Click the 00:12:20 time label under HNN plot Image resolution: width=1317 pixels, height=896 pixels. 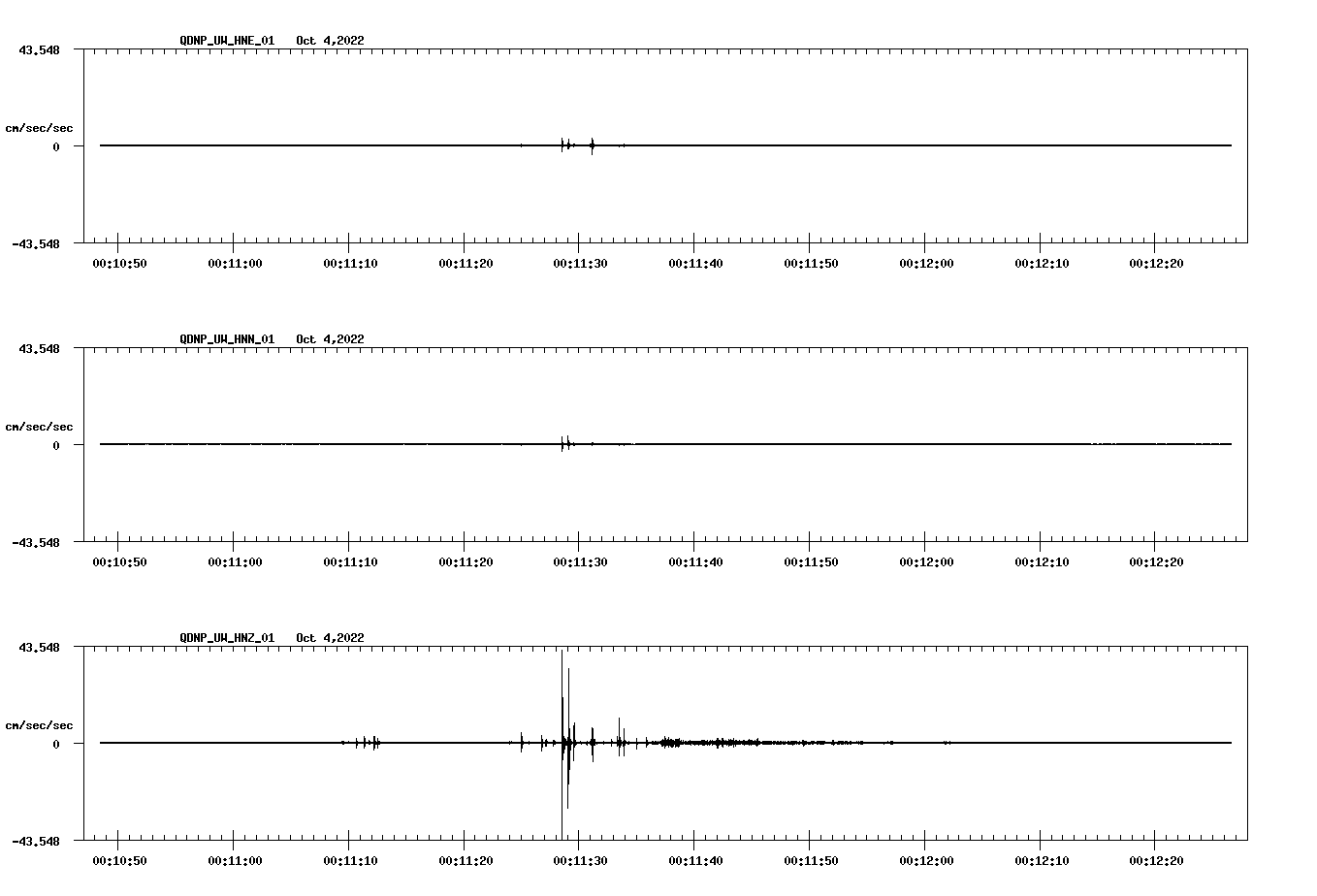[1157, 562]
